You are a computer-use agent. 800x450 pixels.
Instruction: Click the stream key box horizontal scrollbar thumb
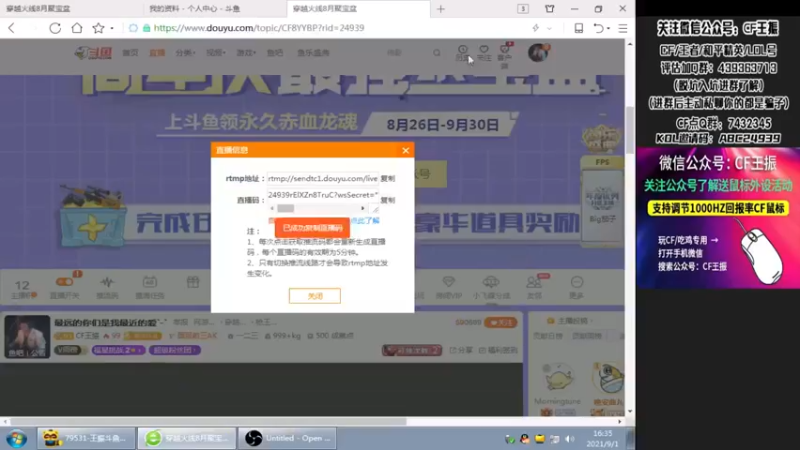pyautogui.click(x=286, y=208)
